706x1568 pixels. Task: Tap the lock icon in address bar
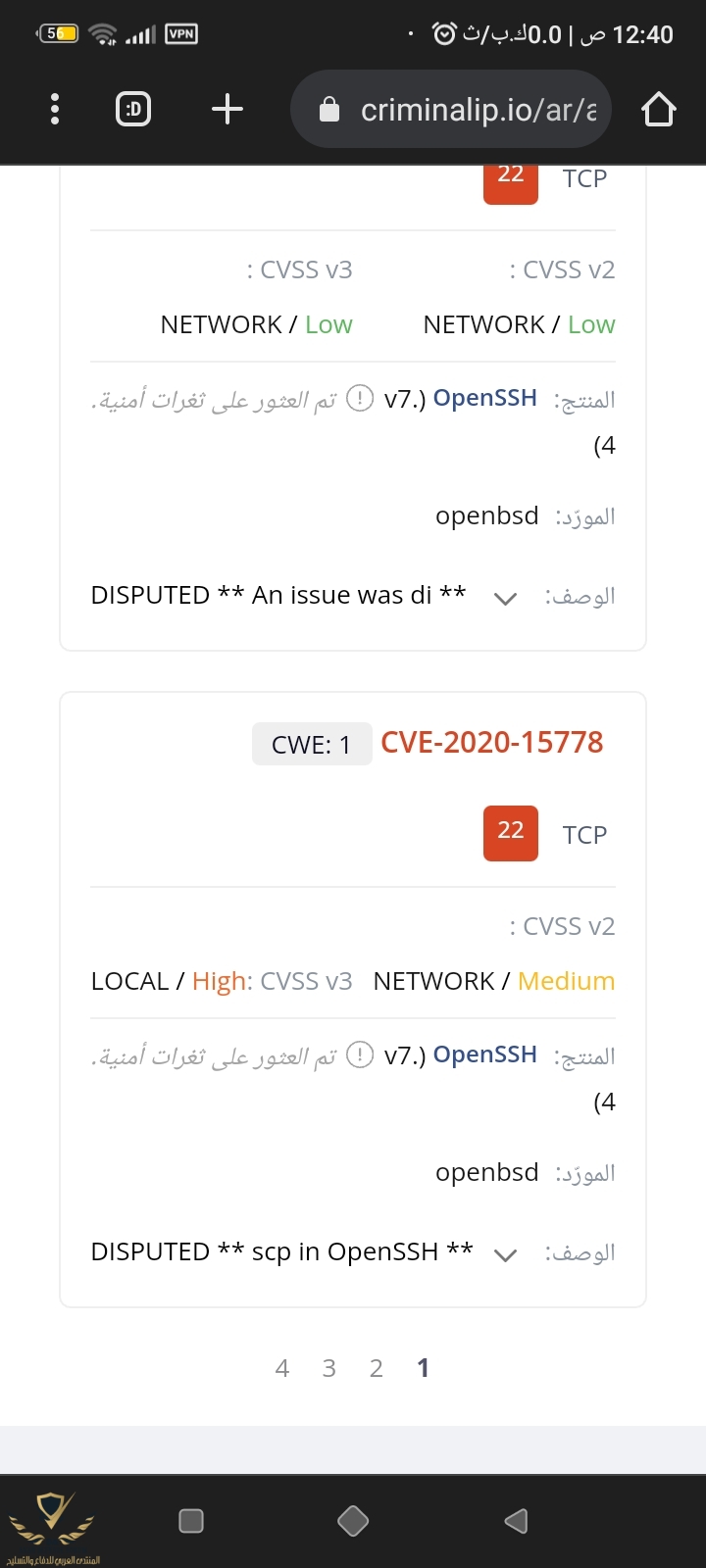329,110
